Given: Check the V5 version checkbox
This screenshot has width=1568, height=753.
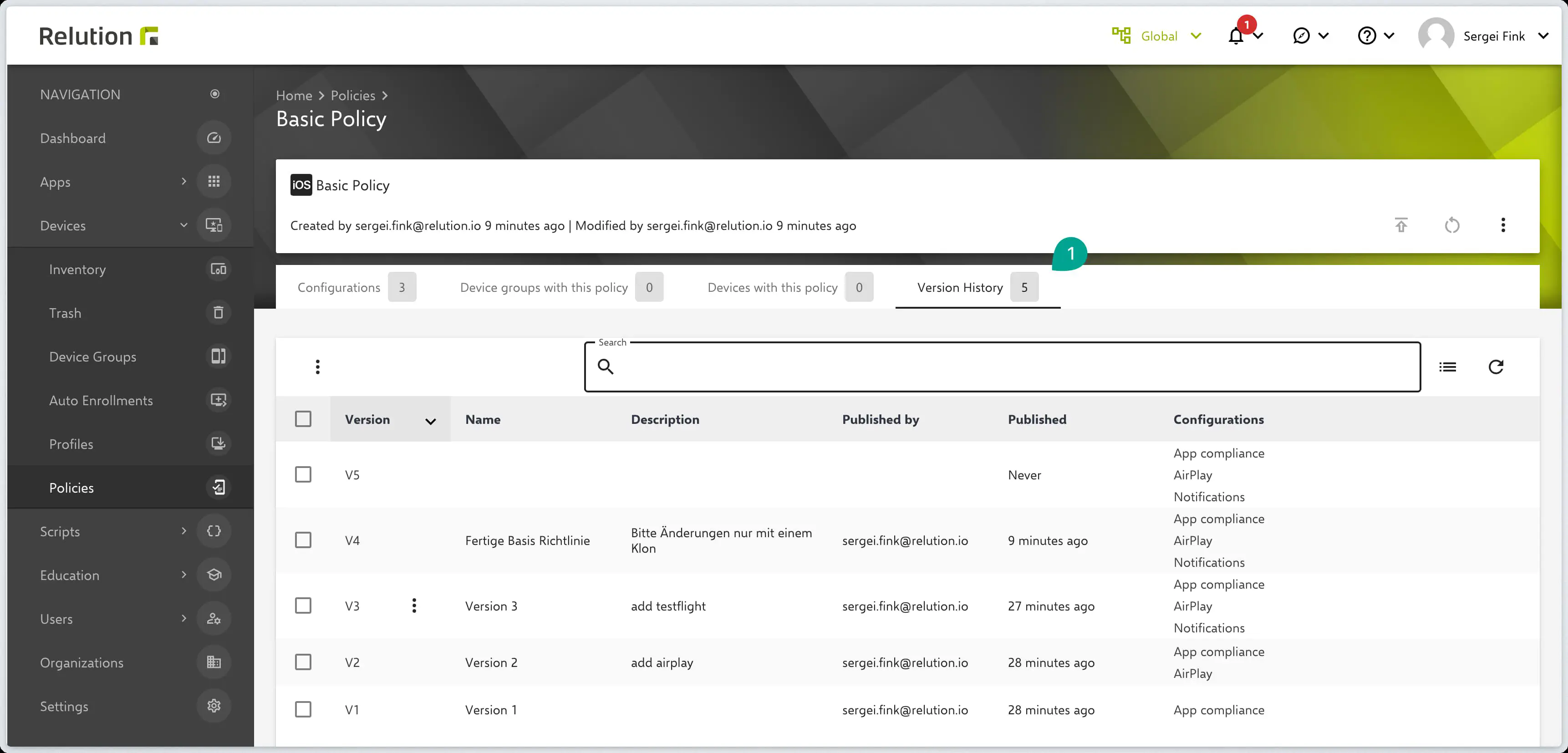Looking at the screenshot, I should [x=302, y=474].
